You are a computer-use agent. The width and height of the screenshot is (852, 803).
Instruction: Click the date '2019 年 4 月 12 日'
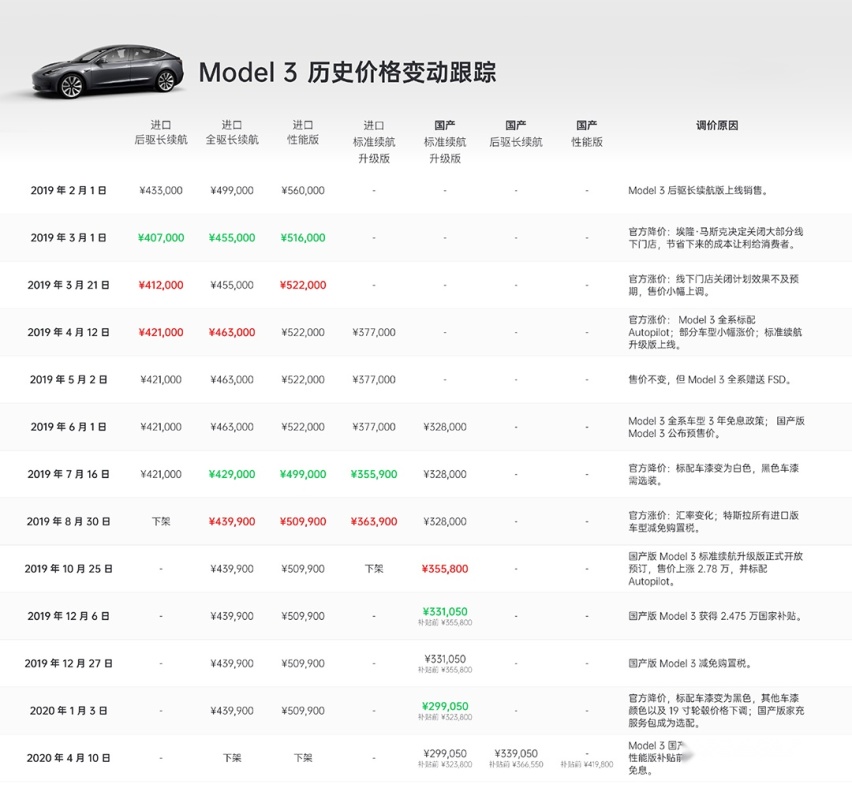(x=68, y=333)
